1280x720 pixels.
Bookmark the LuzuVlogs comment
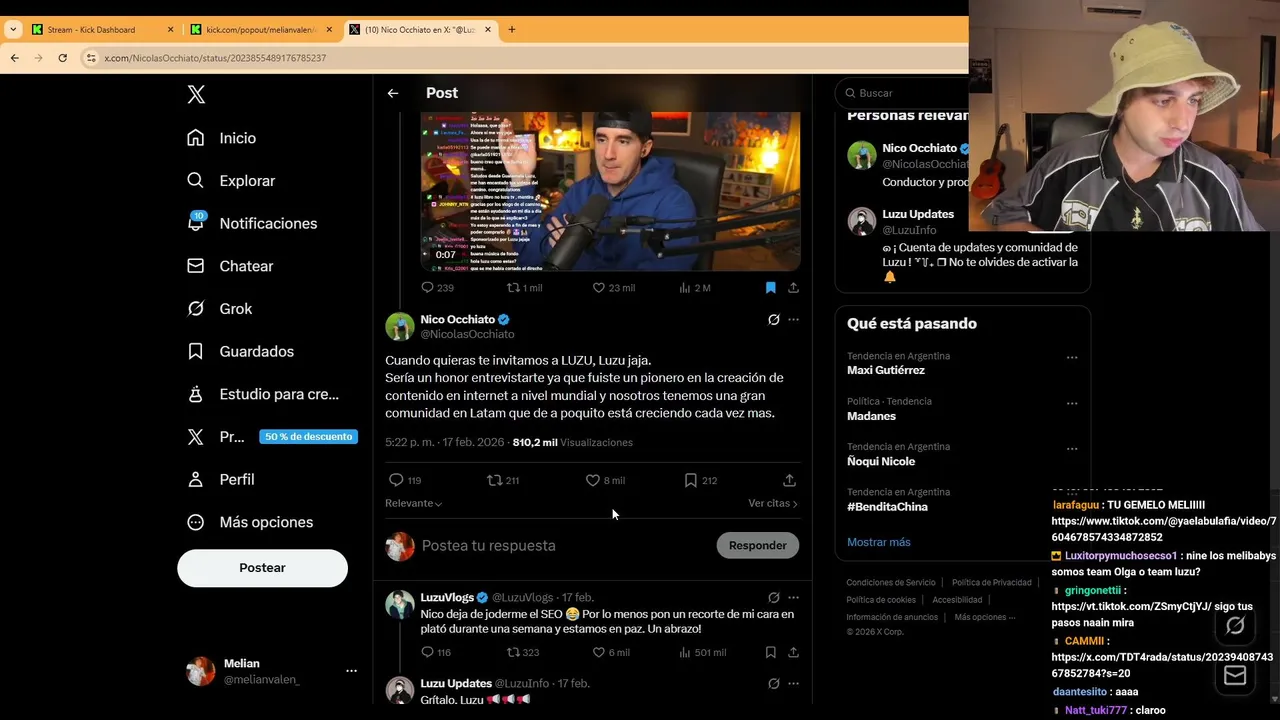[x=770, y=652]
